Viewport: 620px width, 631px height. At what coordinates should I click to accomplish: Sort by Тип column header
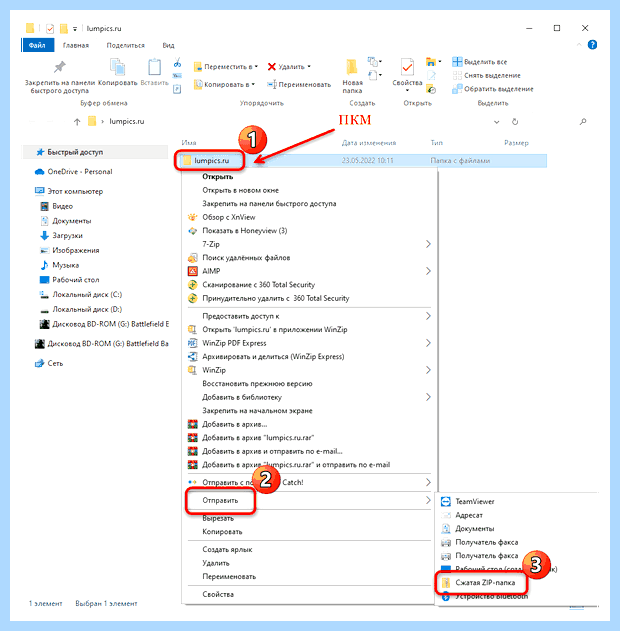coord(437,143)
